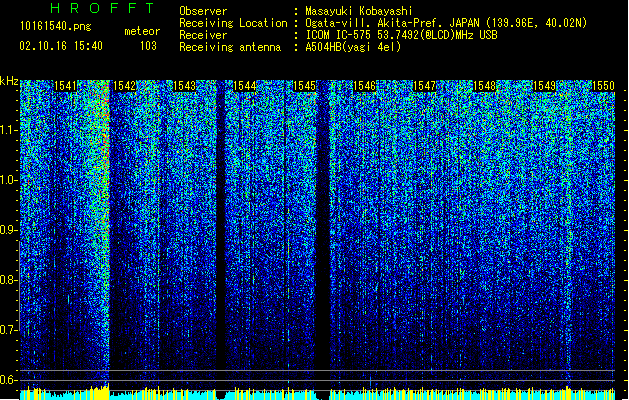Click the 1549 time marker
Screen dimensions: 629x400
(x=544, y=86)
